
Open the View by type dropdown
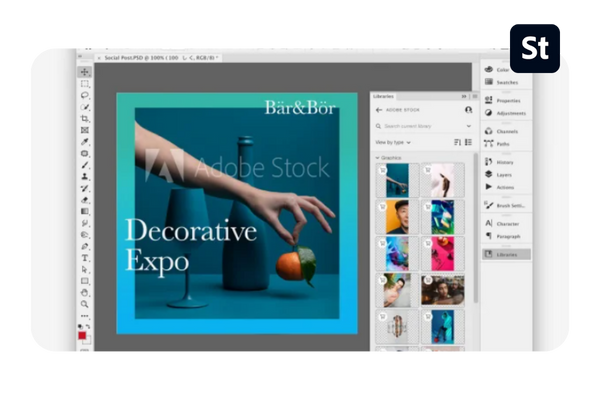(393, 142)
